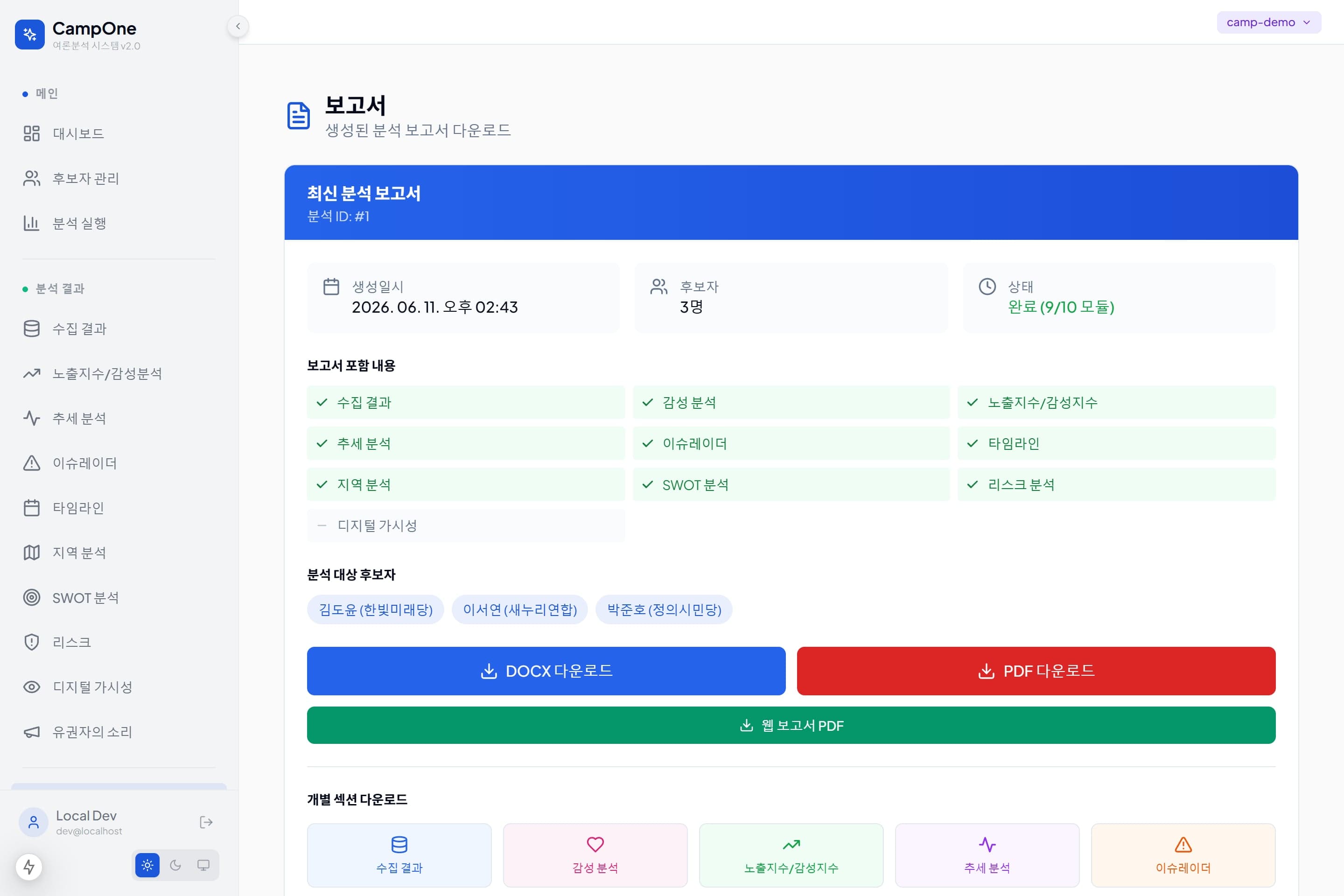Open 대시보드 from the sidebar
The width and height of the screenshot is (1344, 896).
[119, 134]
